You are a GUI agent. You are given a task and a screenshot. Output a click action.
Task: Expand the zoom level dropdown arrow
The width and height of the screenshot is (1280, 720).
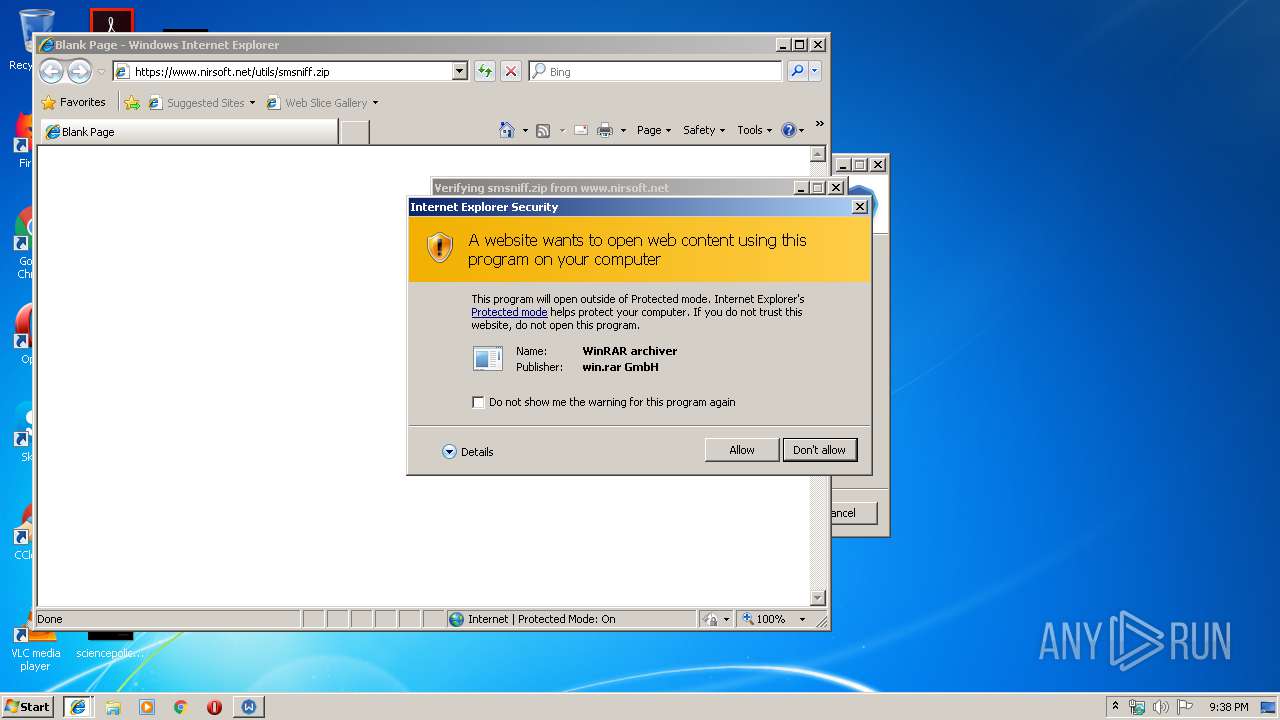click(801, 619)
